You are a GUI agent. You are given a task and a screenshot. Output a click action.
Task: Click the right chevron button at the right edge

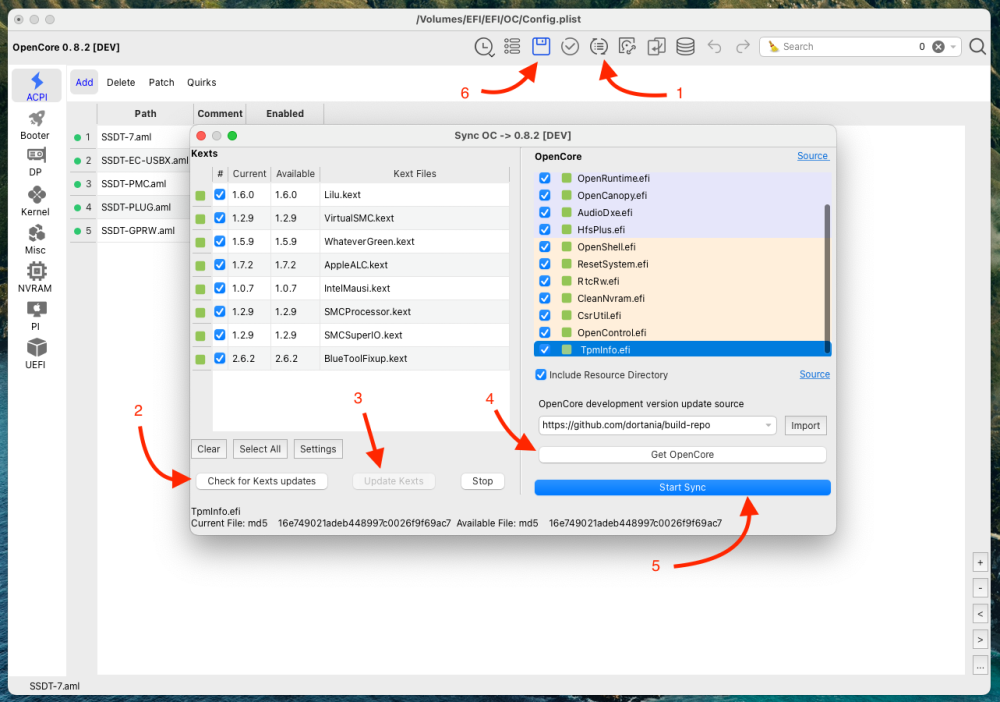[x=980, y=640]
